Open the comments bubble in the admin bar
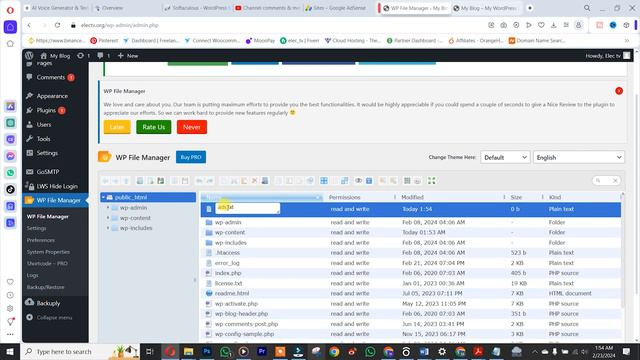Image resolution: width=640 pixels, height=360 pixels. tap(103, 56)
